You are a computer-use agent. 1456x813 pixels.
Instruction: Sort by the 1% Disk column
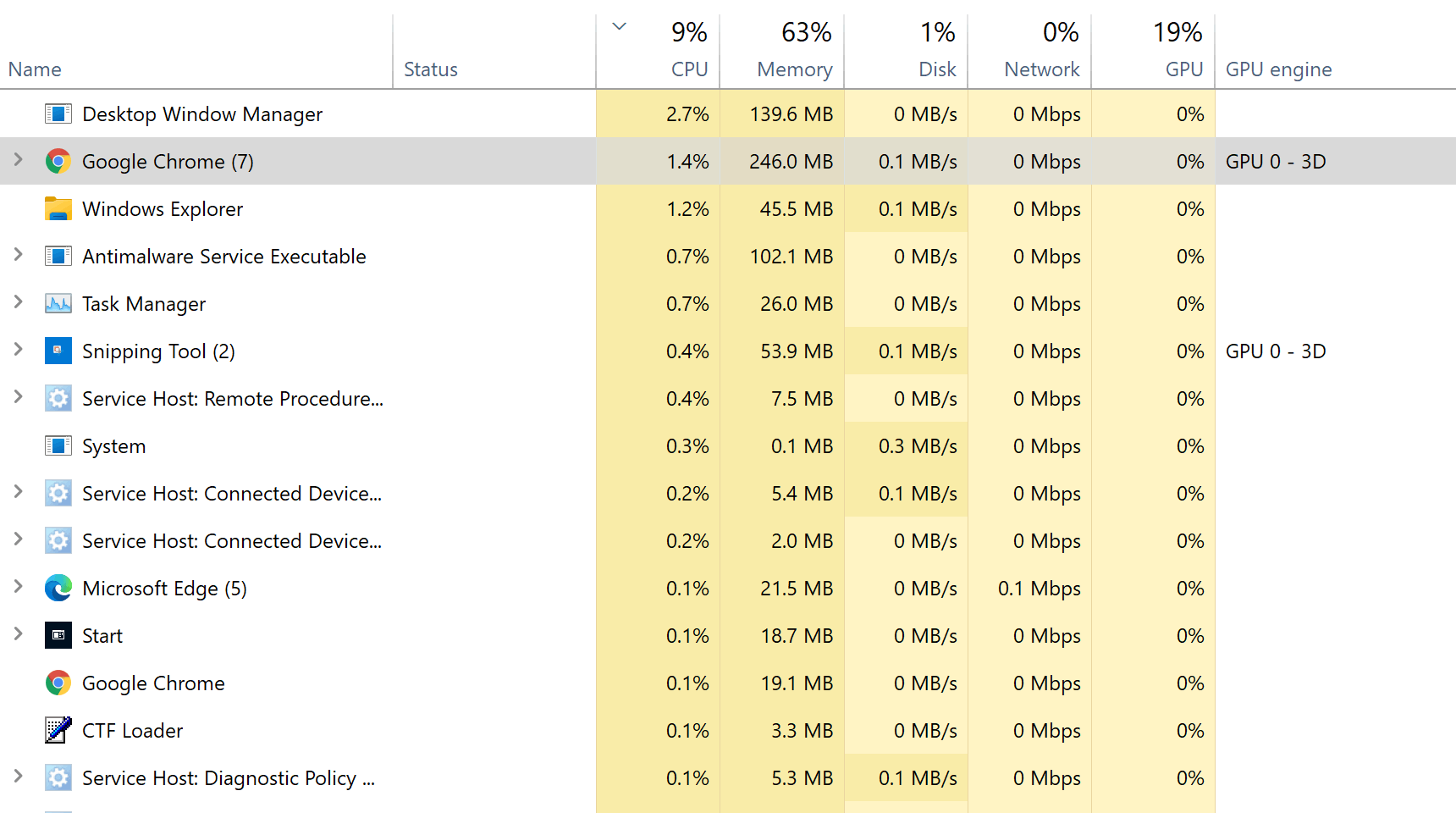pyautogui.click(x=906, y=52)
